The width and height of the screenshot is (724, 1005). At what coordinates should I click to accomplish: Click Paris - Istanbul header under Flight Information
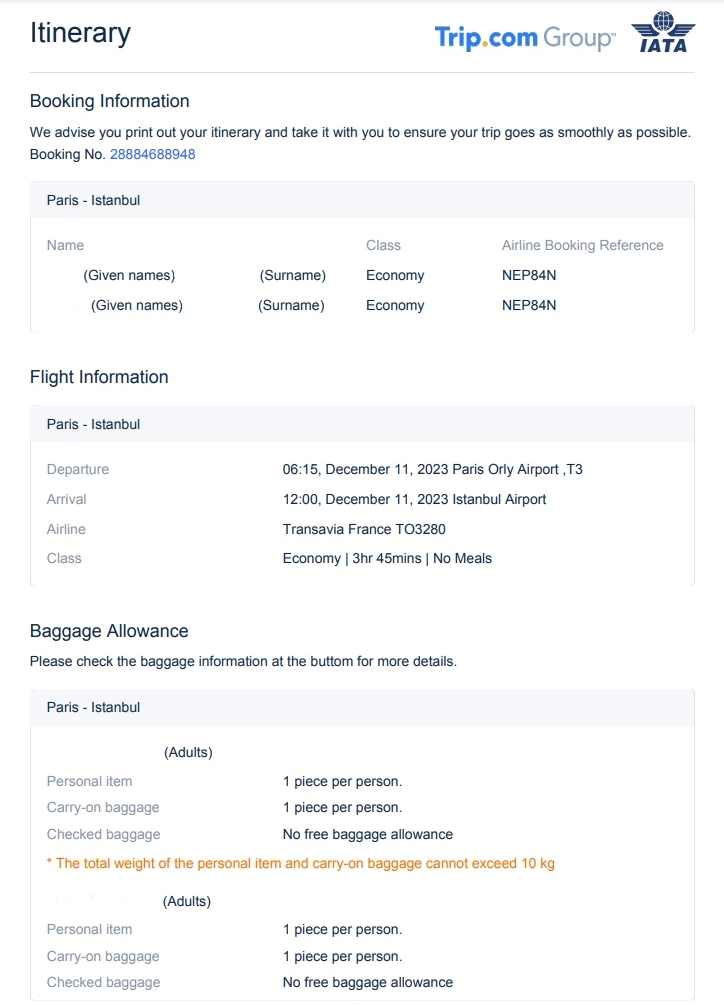click(93, 424)
